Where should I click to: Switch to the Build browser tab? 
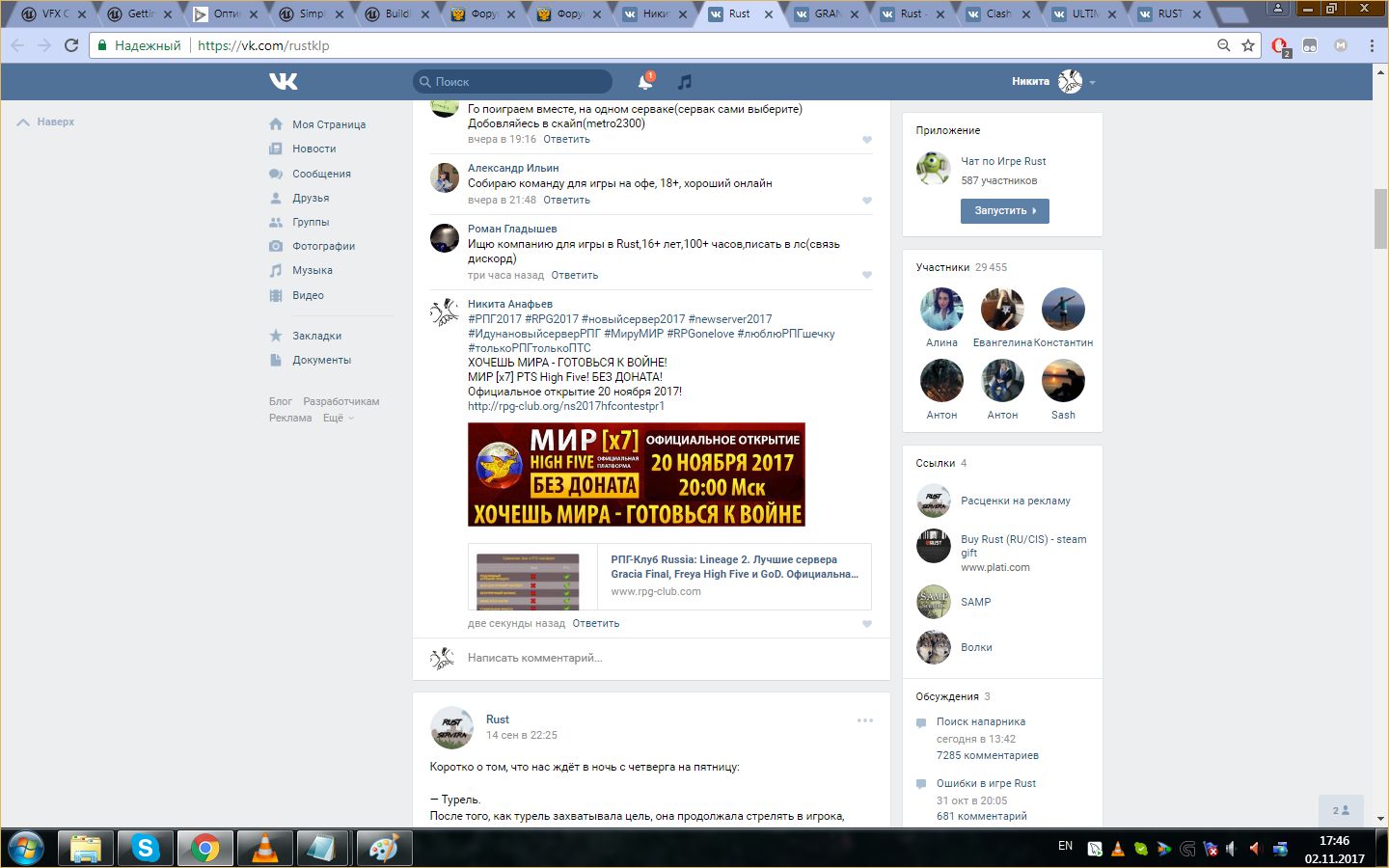click(397, 14)
